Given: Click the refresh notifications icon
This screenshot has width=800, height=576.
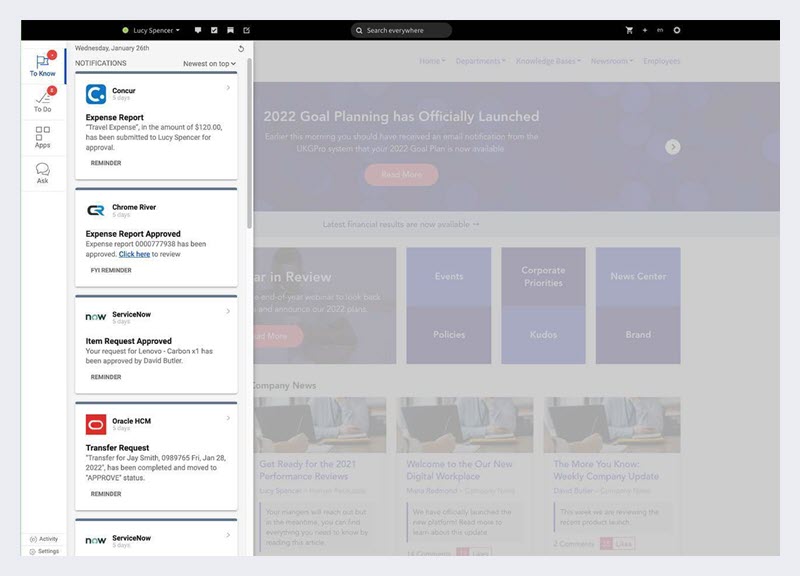Looking at the screenshot, I should [x=241, y=48].
